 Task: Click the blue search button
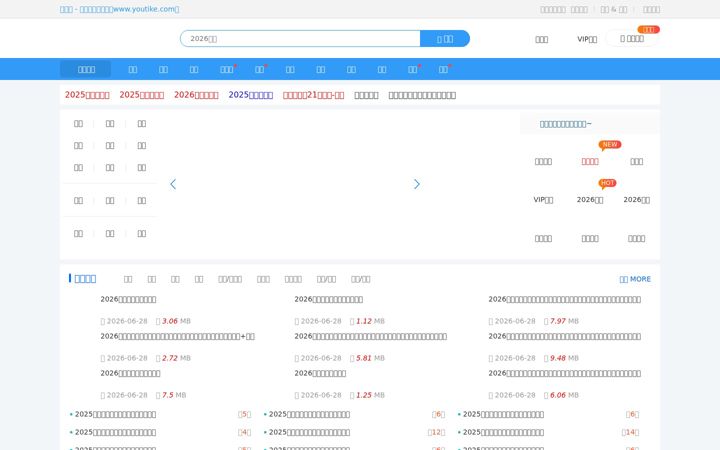(444, 39)
